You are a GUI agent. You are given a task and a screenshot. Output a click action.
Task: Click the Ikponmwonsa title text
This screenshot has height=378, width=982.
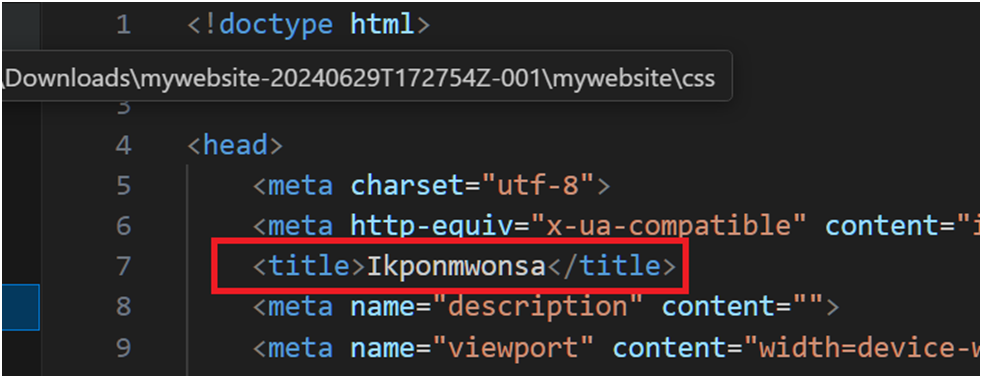[457, 268]
